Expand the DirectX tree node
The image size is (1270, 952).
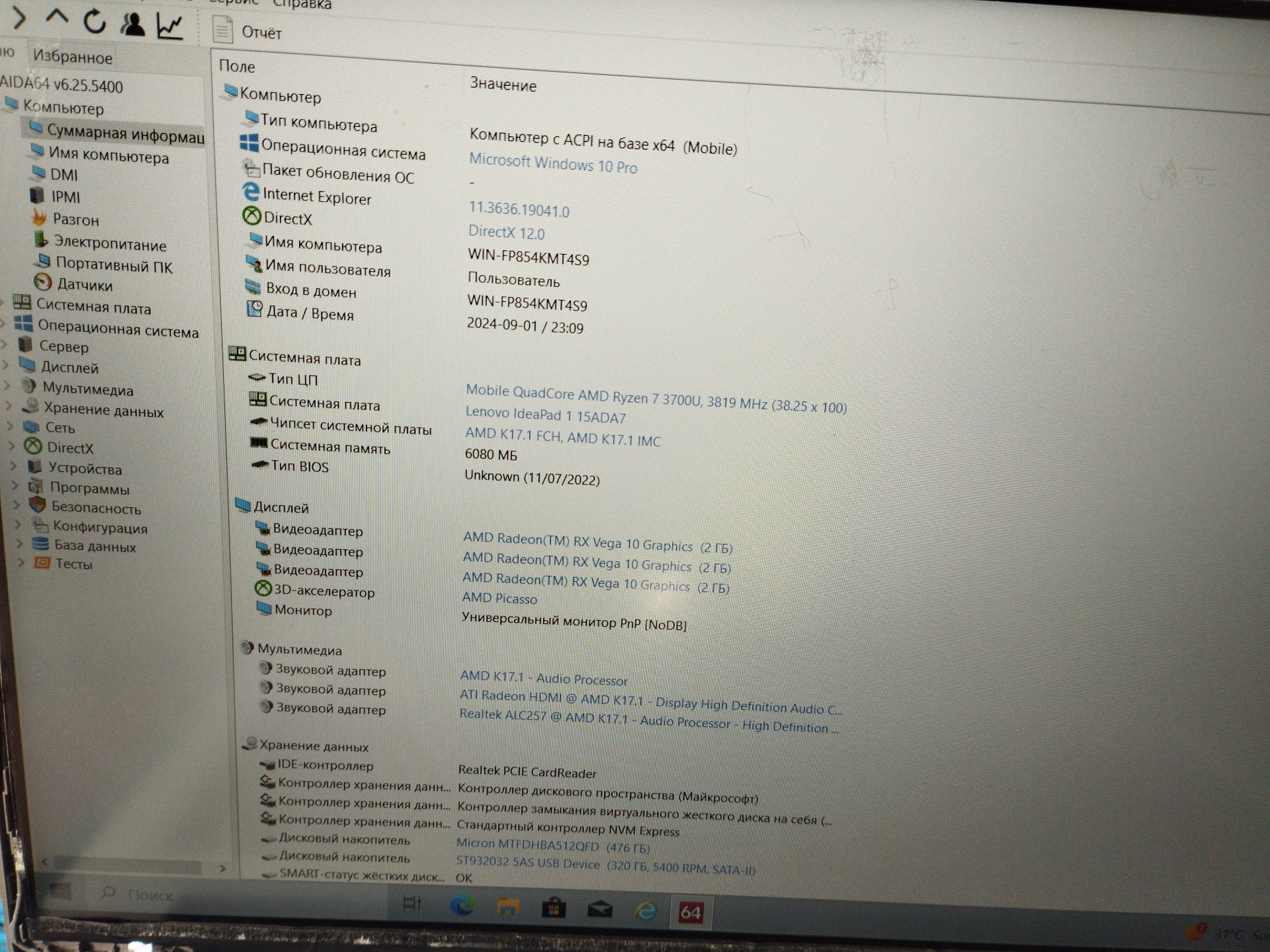[x=12, y=446]
